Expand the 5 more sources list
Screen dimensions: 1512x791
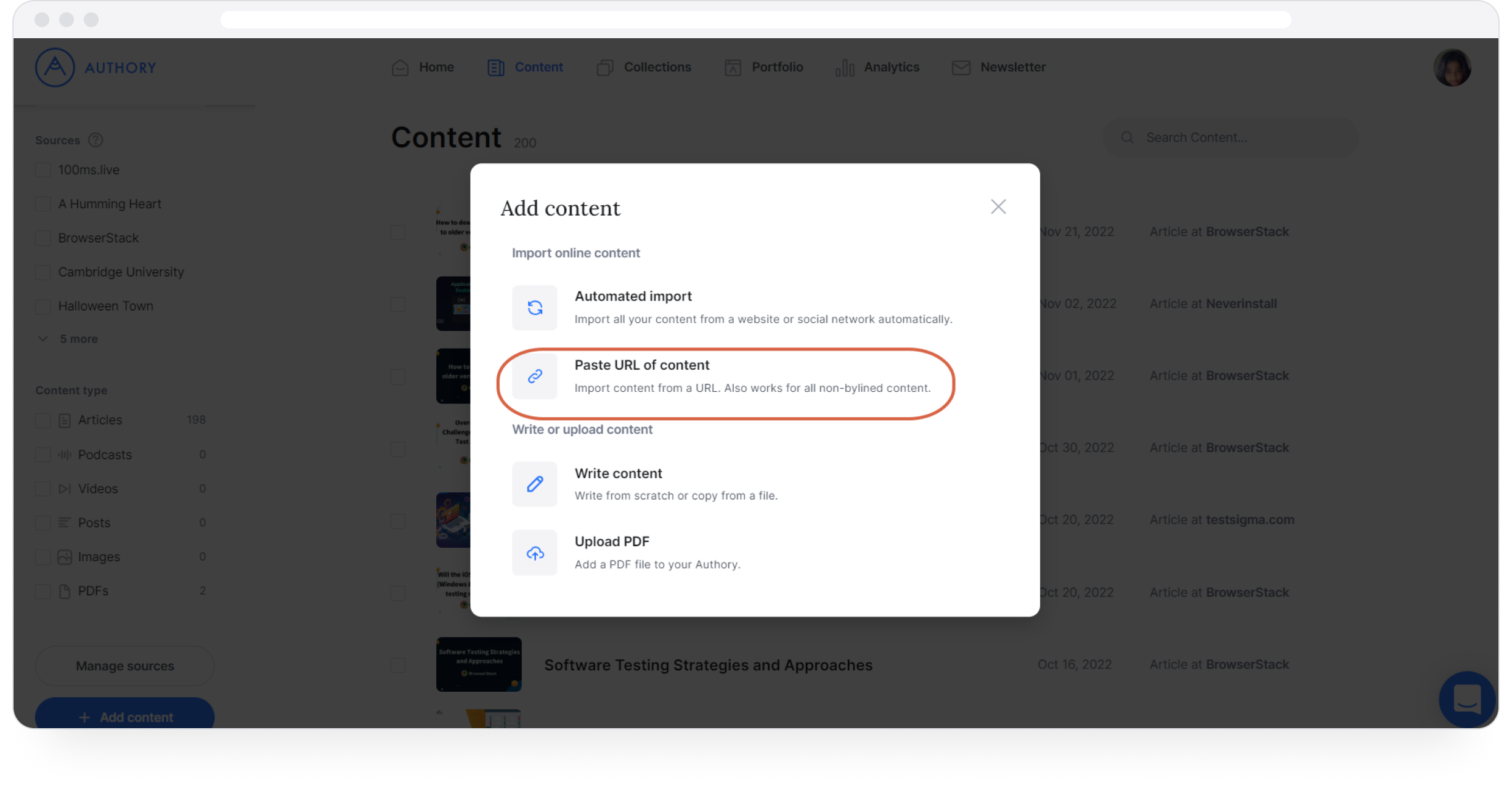pos(68,339)
